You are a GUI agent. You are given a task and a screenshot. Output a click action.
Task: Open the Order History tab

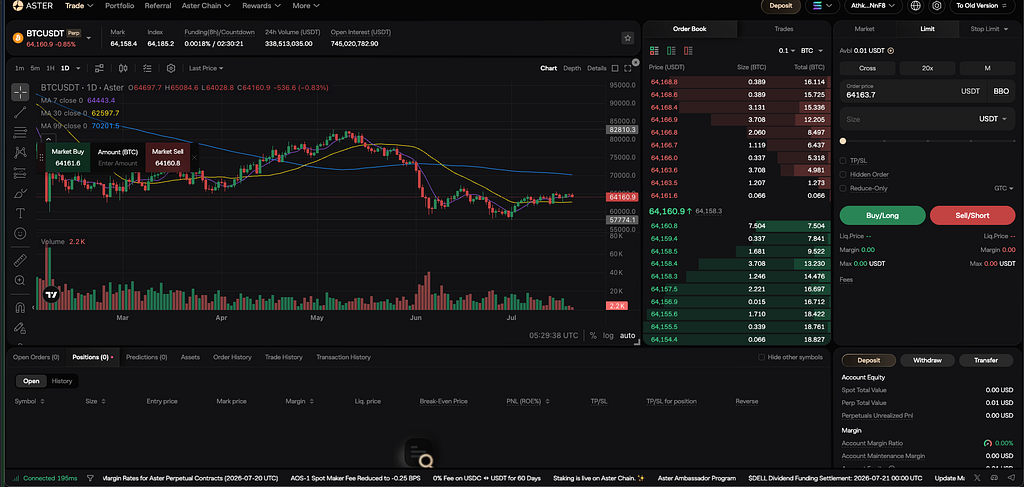tap(232, 357)
